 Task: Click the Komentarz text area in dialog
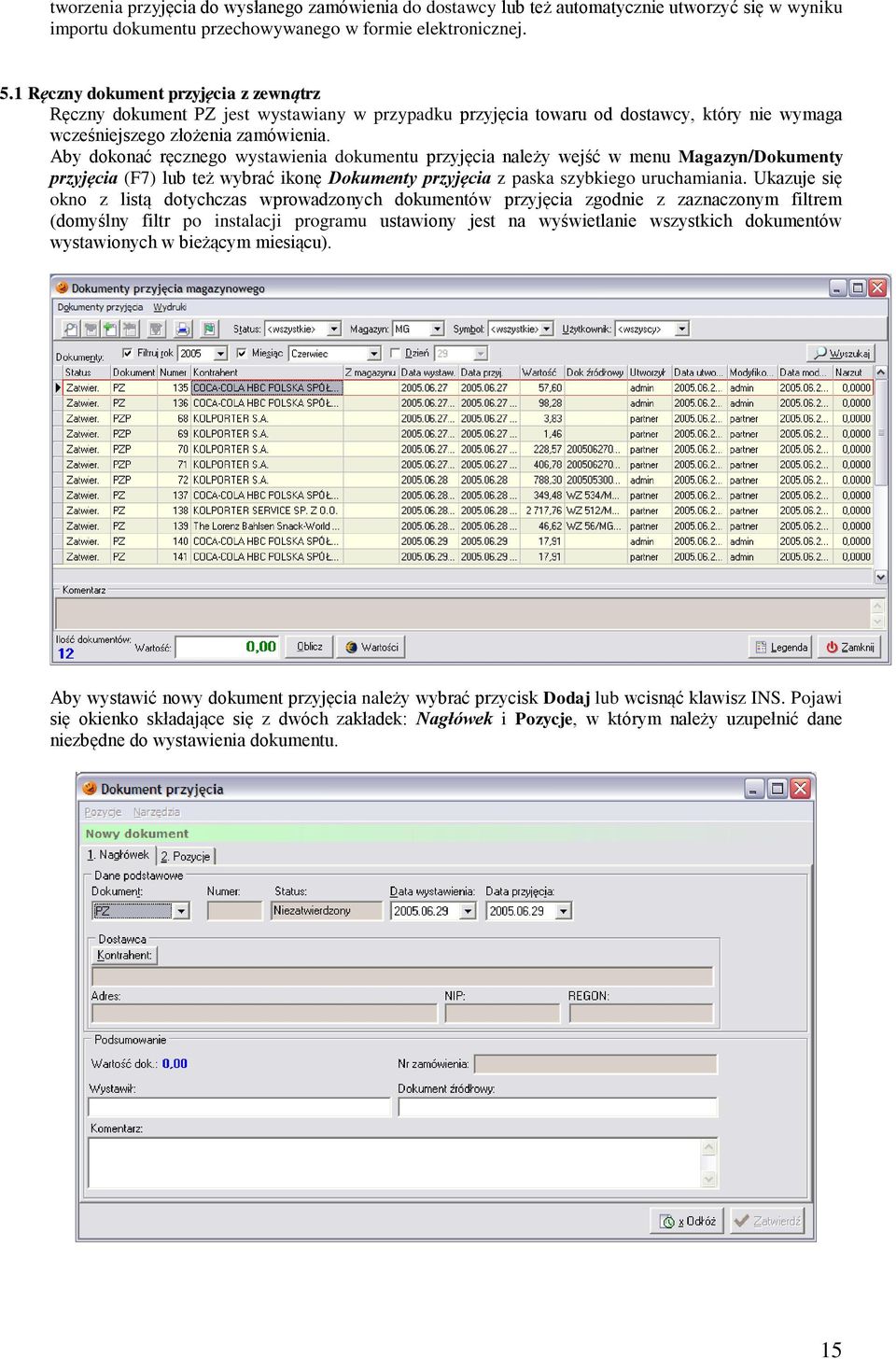click(x=395, y=1164)
